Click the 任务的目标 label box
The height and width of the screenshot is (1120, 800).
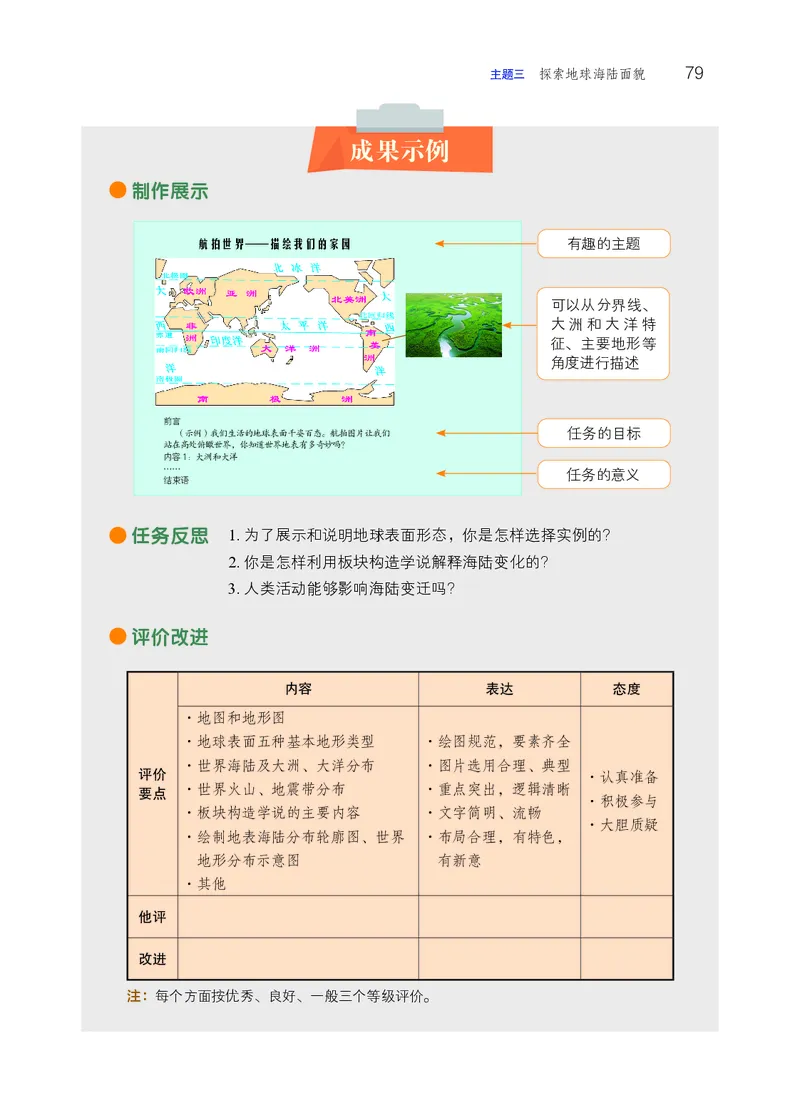[604, 433]
